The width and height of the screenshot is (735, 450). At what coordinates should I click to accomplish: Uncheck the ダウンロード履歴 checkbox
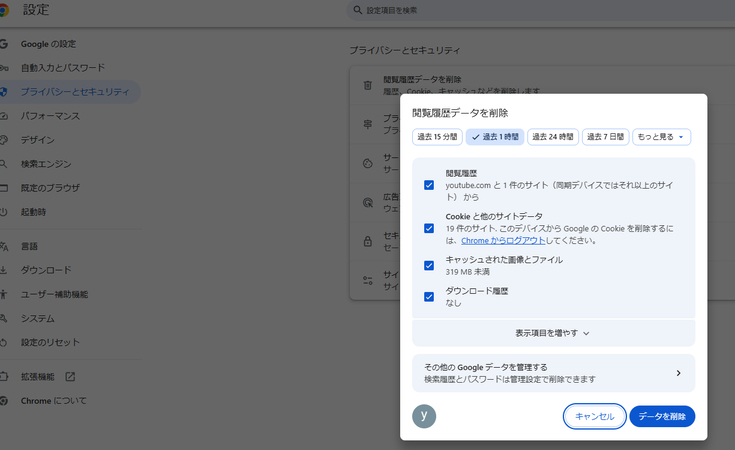point(429,297)
